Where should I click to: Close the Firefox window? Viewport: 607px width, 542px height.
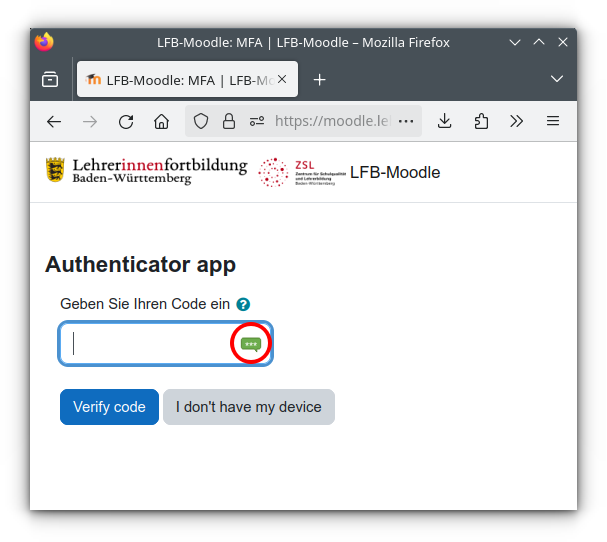[563, 42]
